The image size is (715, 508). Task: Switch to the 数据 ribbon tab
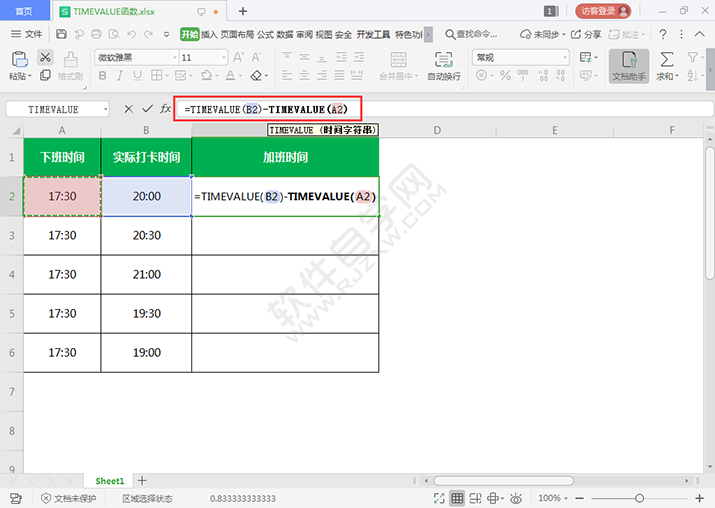pyautogui.click(x=285, y=34)
